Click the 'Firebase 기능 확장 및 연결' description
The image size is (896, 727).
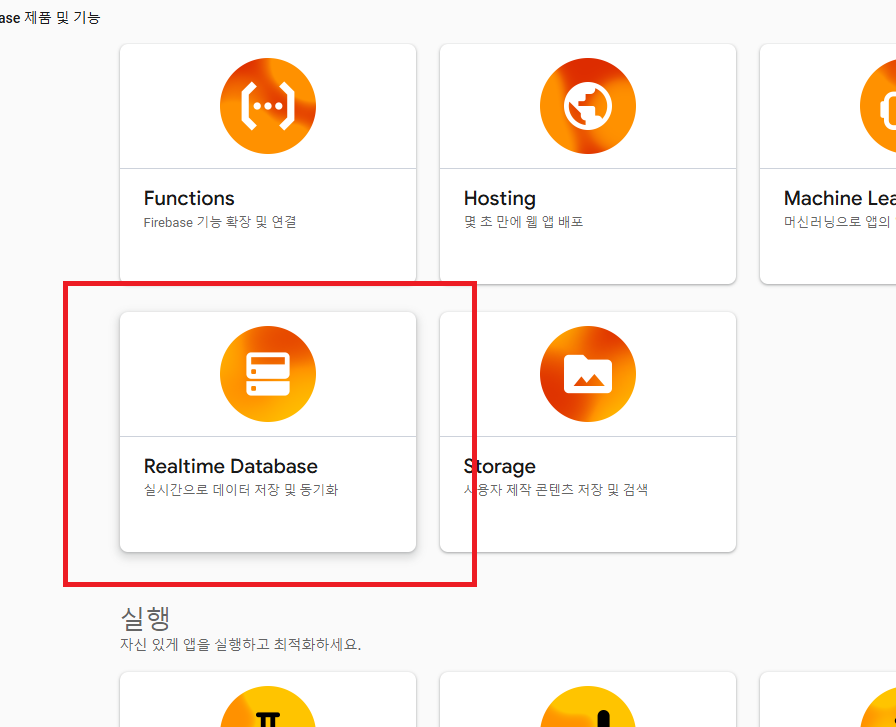pos(220,222)
